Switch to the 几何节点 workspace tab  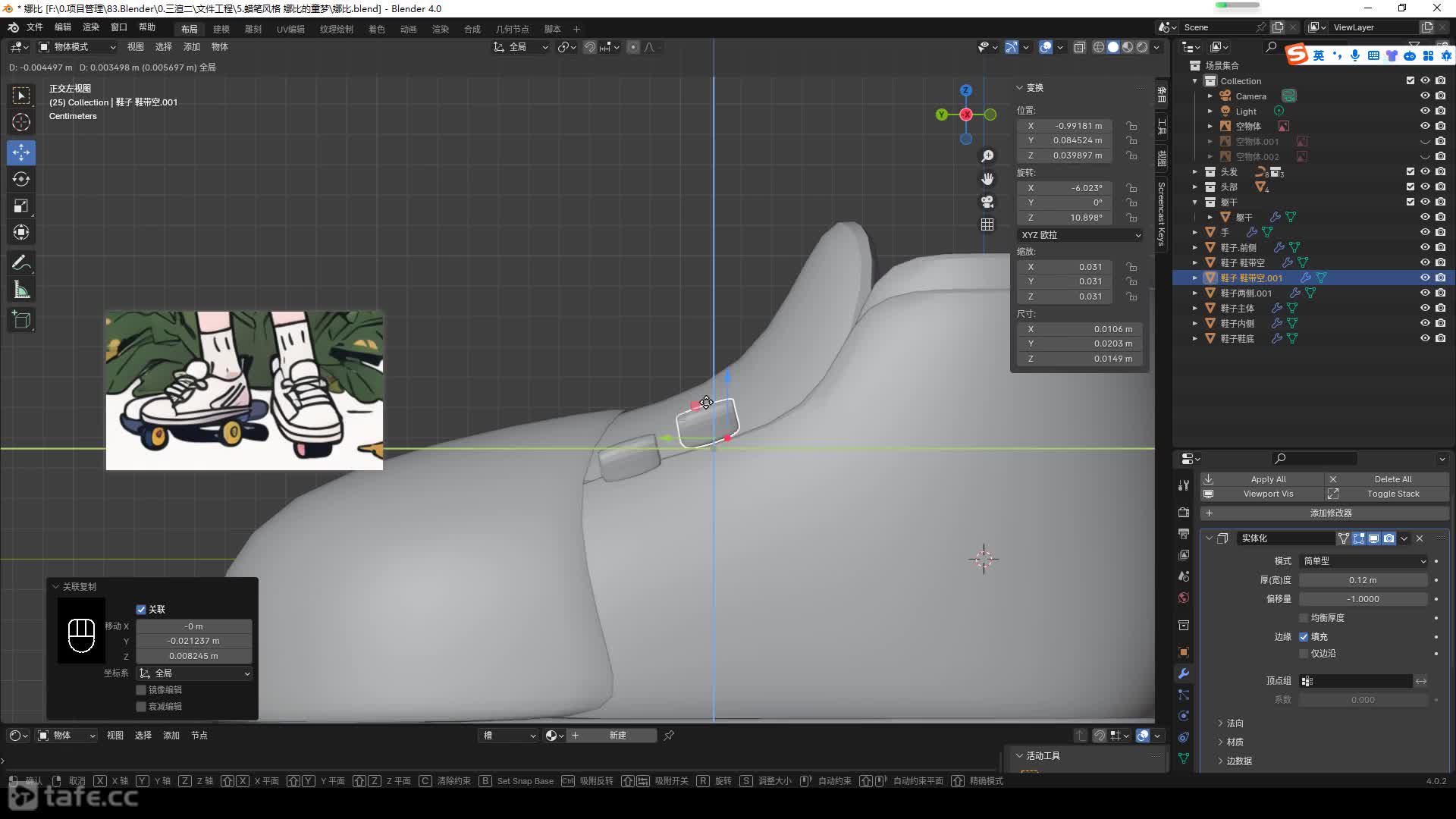[513, 29]
